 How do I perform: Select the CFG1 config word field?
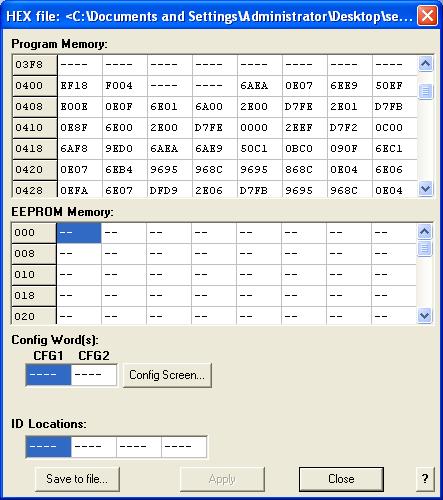[x=49, y=375]
